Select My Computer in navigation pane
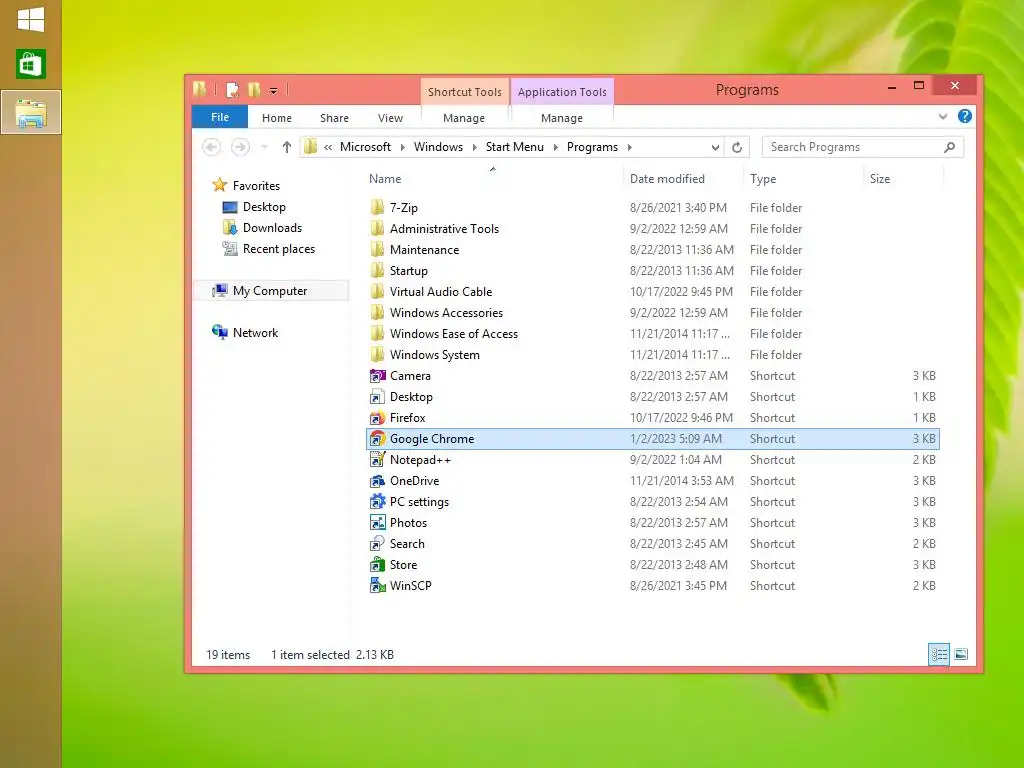Image resolution: width=1024 pixels, height=768 pixels. [270, 291]
